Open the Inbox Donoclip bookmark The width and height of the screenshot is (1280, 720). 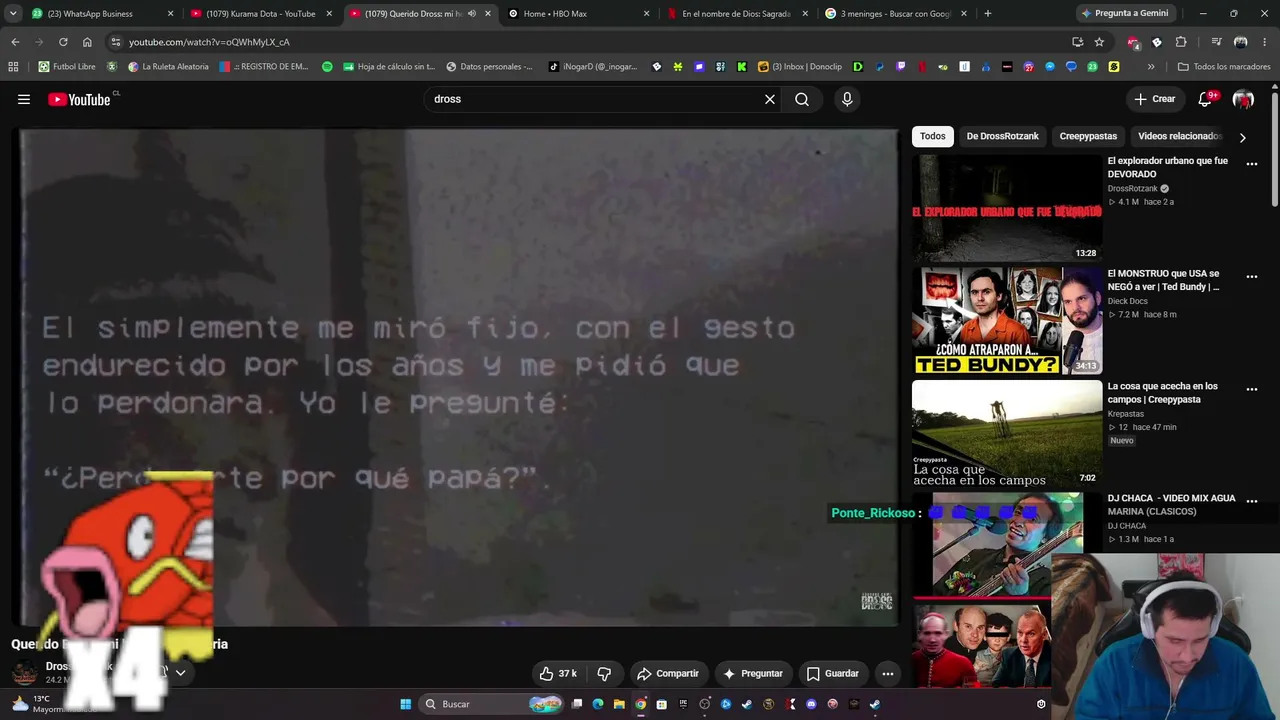[799, 67]
